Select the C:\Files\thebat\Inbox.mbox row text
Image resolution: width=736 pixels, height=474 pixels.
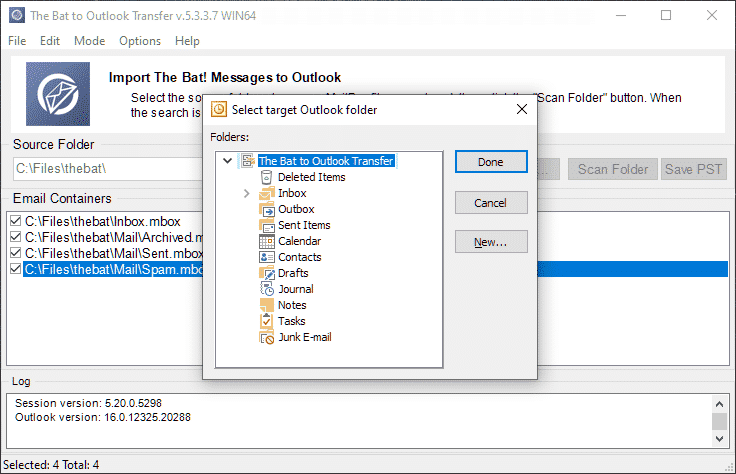point(102,221)
